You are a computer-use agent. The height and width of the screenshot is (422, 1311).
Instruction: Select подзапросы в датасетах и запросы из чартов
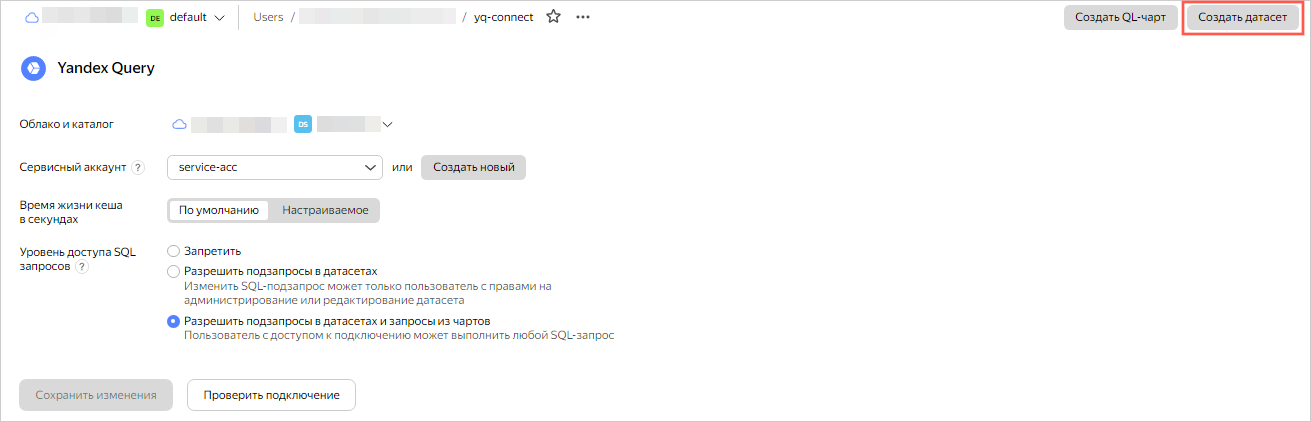click(174, 321)
